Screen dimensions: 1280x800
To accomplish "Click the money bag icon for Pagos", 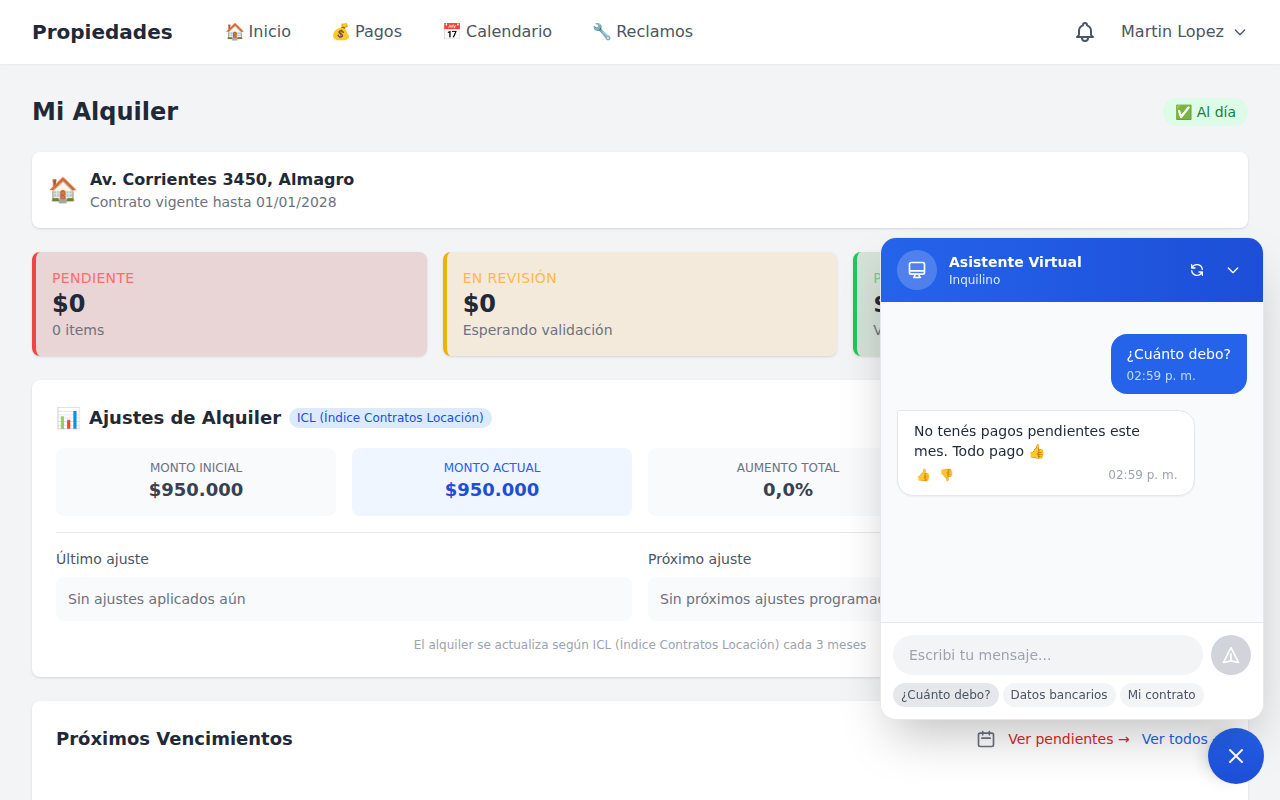I will [x=339, y=31].
